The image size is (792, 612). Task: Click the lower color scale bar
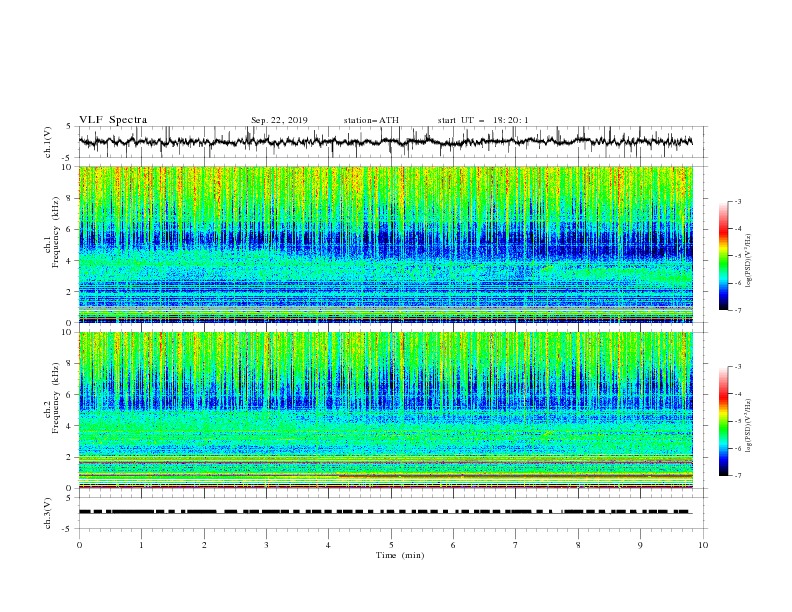click(x=723, y=421)
